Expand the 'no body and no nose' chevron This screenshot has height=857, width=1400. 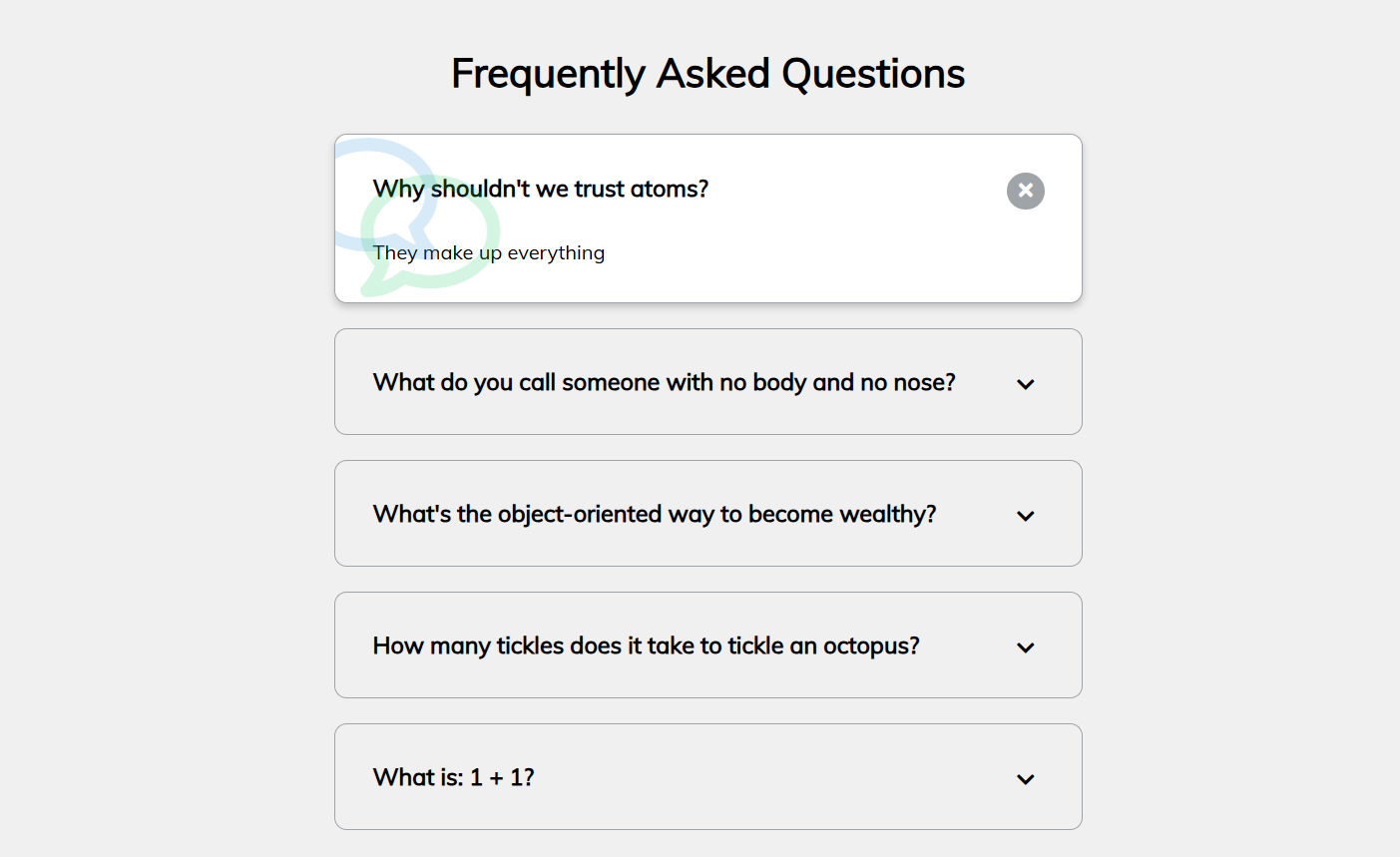coord(1025,384)
